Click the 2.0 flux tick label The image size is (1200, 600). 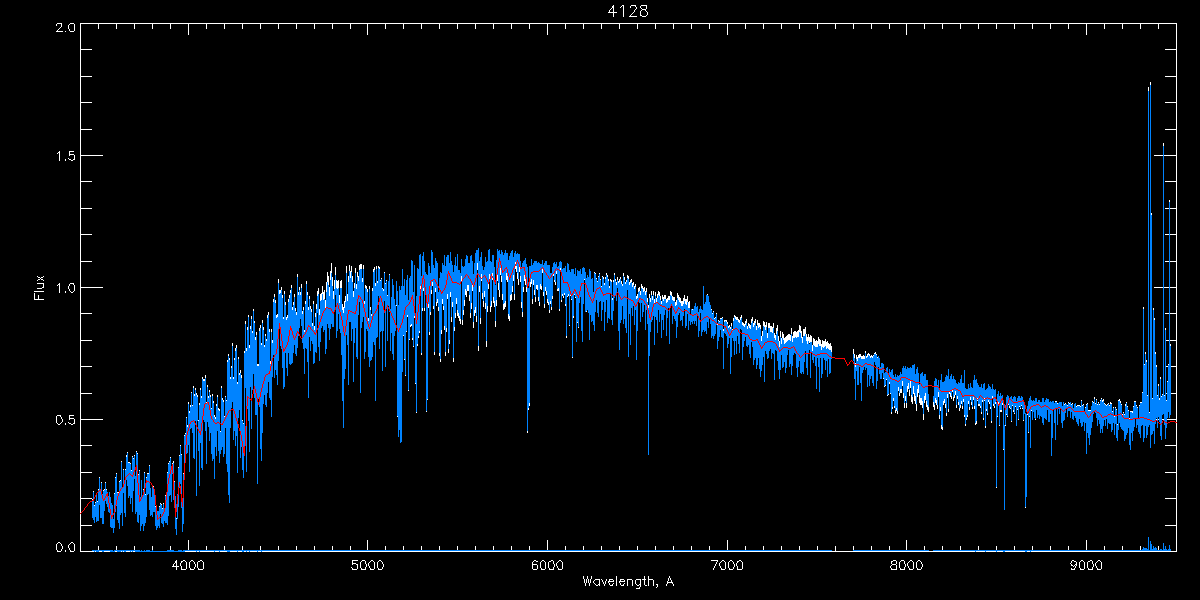65,28
